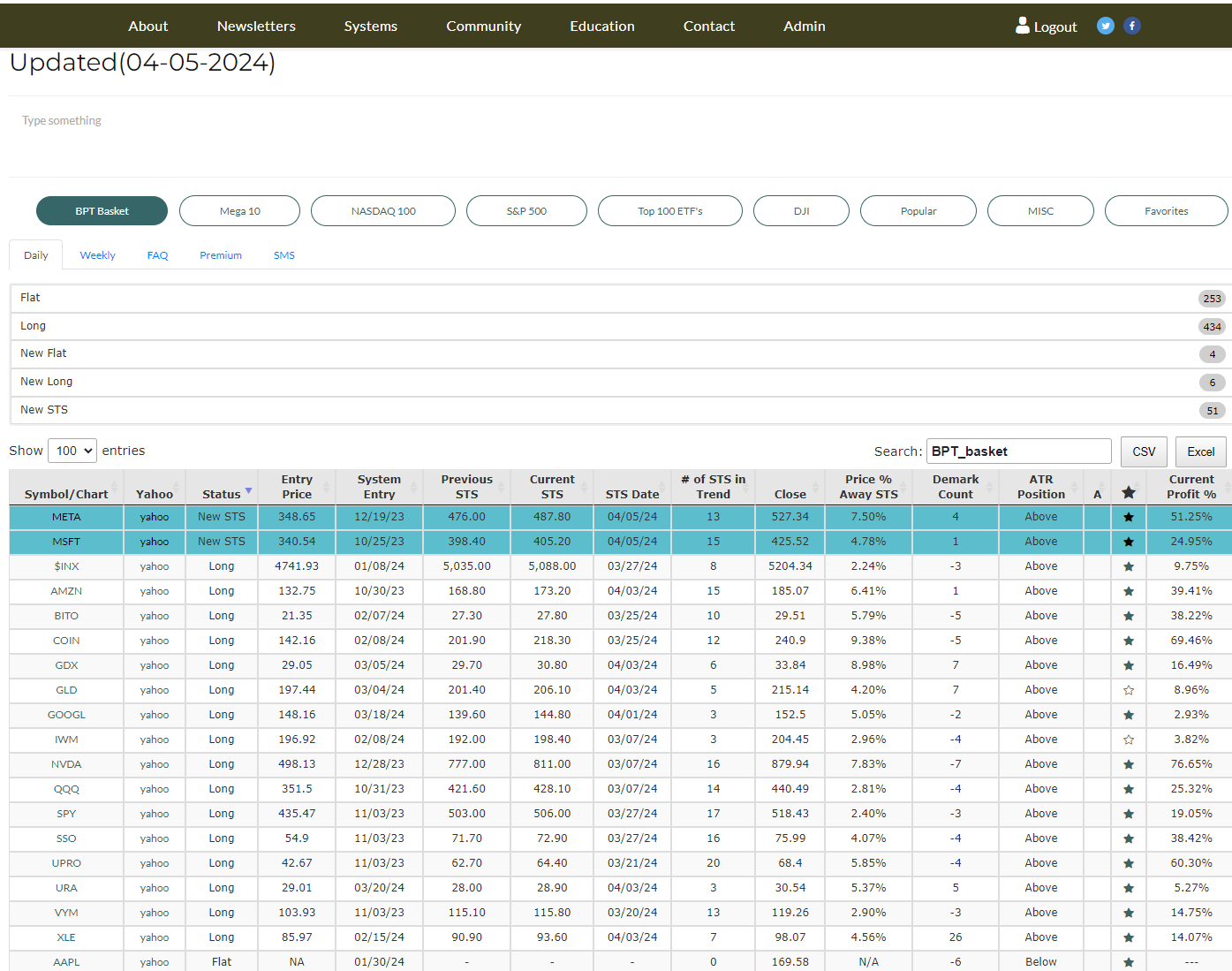The width and height of the screenshot is (1232, 971).
Task: Select the Popular filter button
Action: pyautogui.click(x=918, y=211)
